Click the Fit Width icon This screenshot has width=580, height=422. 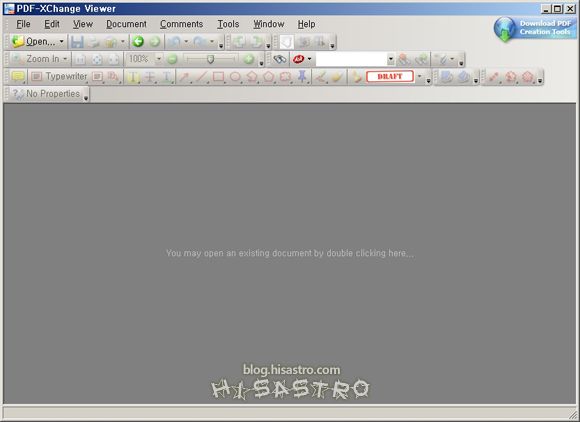[x=114, y=59]
